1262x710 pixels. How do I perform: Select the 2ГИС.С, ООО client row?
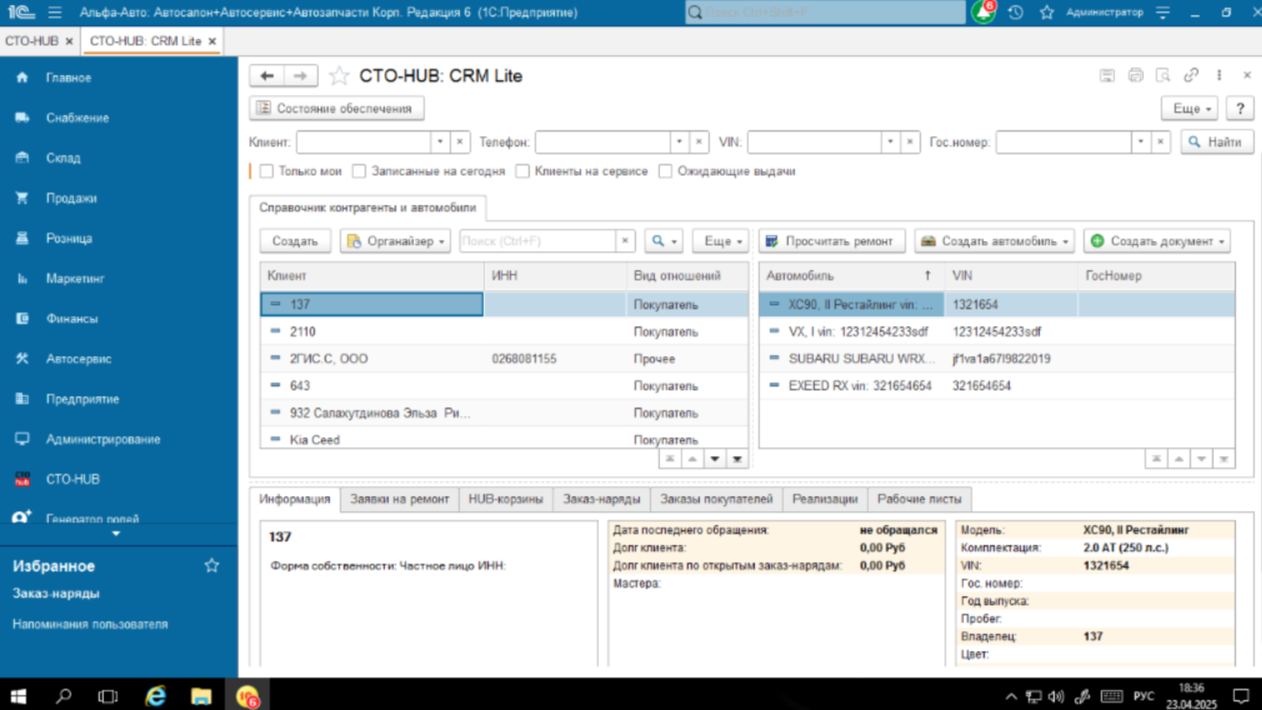[x=370, y=359]
